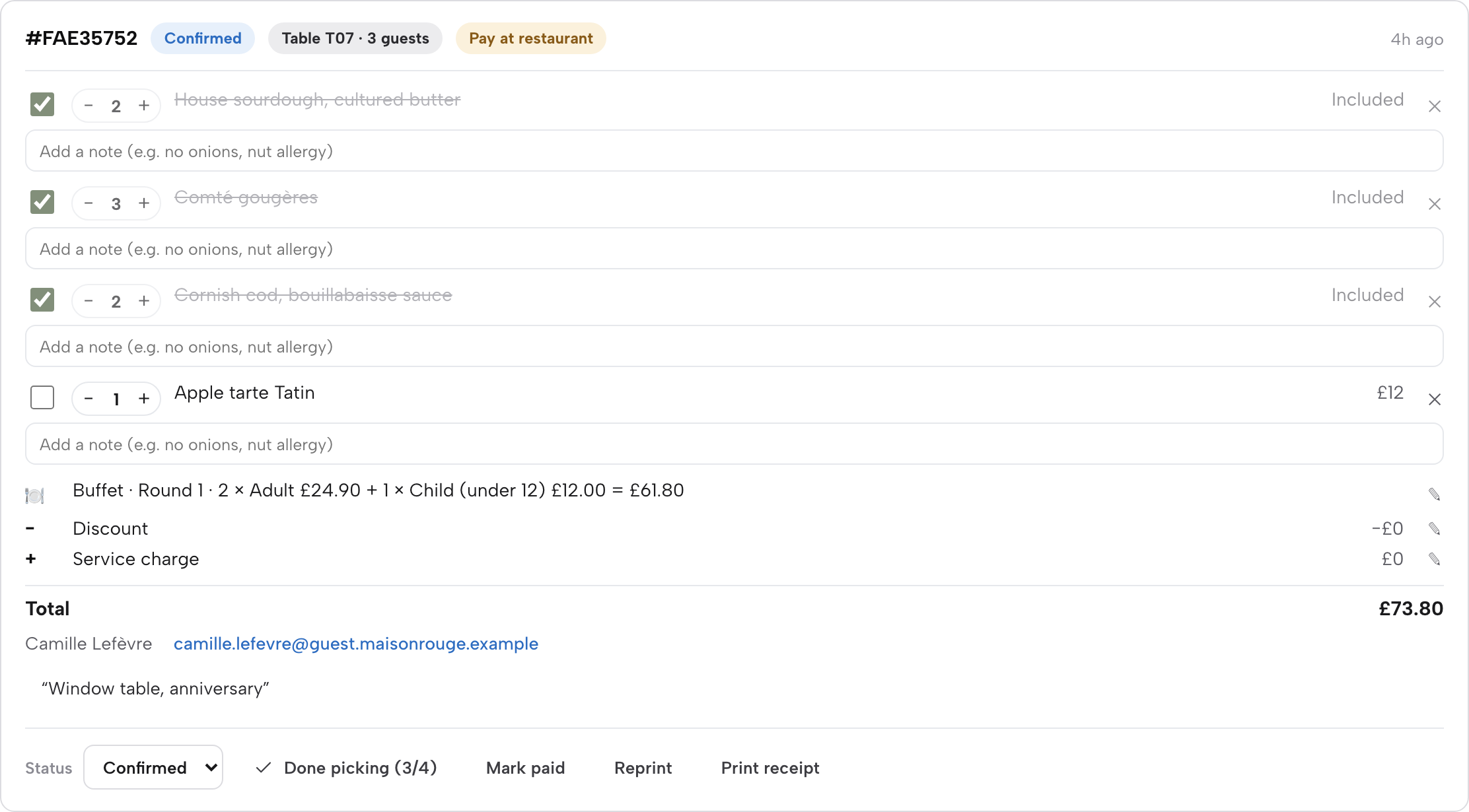1469x812 pixels.
Task: Uncheck House sourdough picked checkbox
Action: [42, 104]
